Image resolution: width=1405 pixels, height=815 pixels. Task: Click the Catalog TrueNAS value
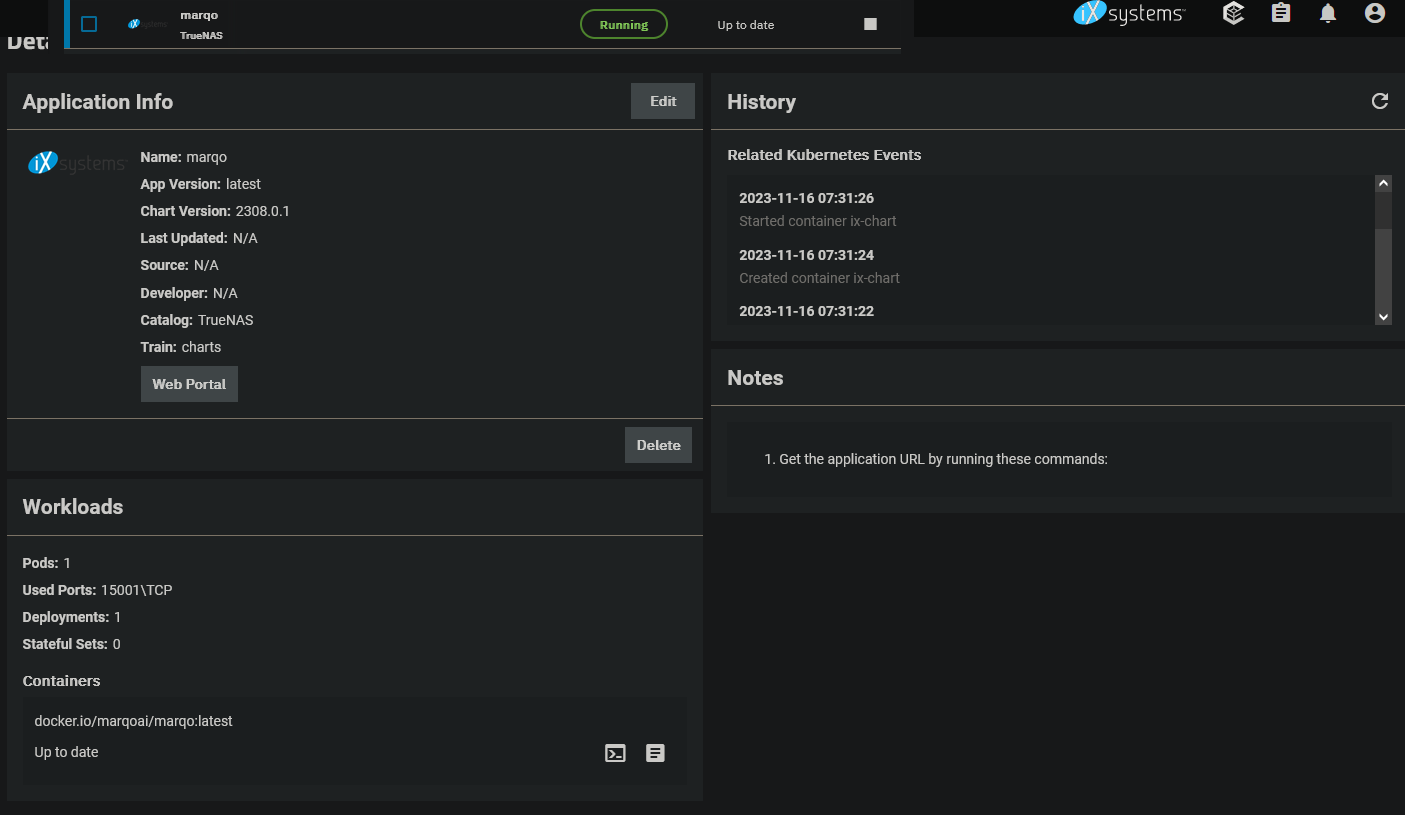[225, 320]
